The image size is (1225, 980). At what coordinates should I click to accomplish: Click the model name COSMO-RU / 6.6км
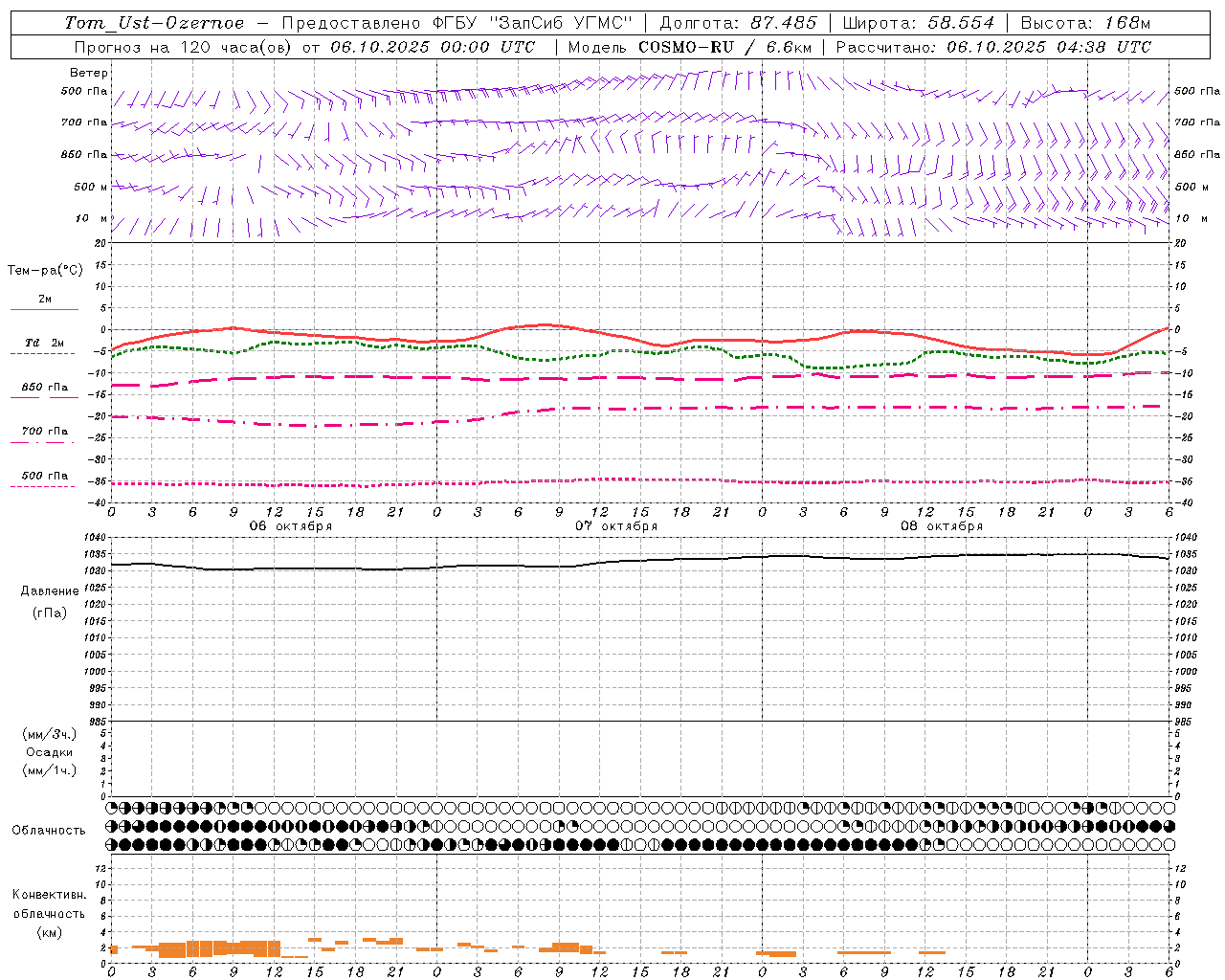coord(724,47)
